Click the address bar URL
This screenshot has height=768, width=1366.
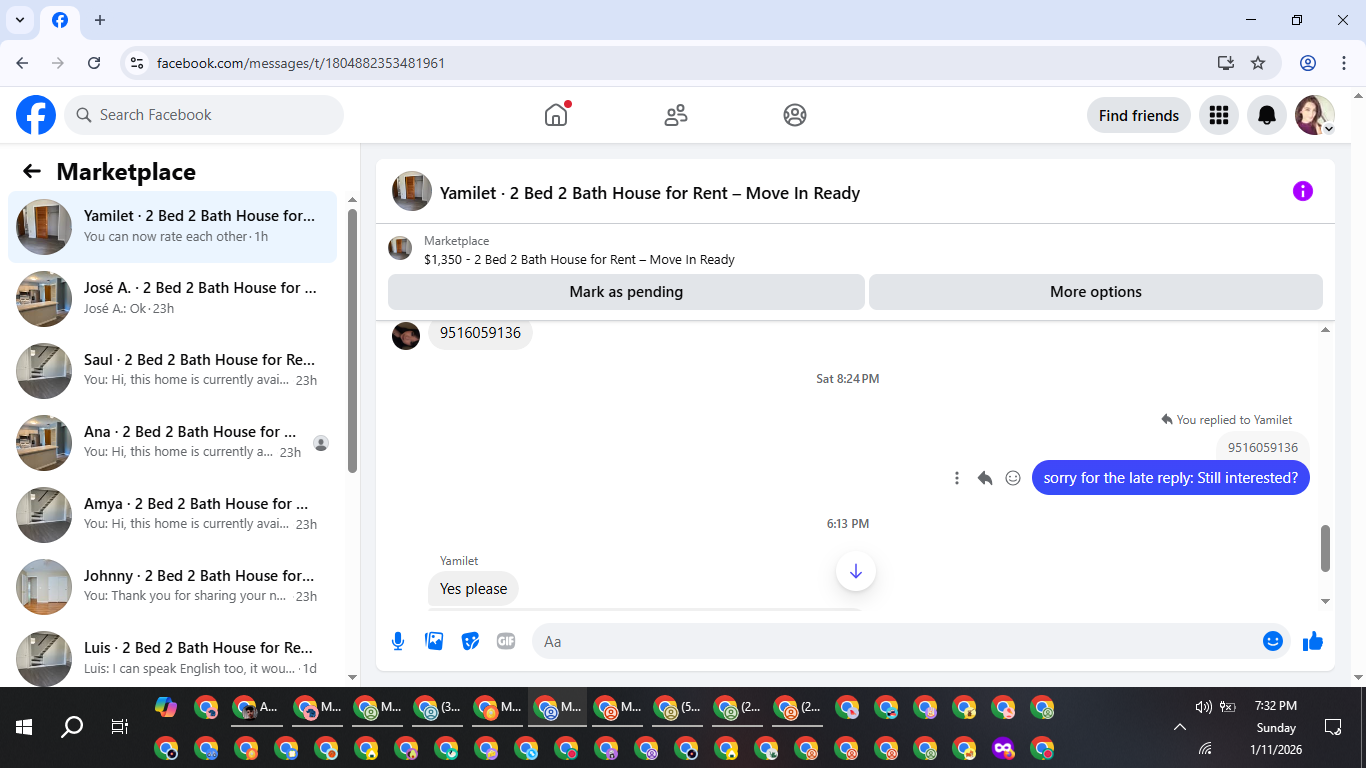click(x=301, y=63)
